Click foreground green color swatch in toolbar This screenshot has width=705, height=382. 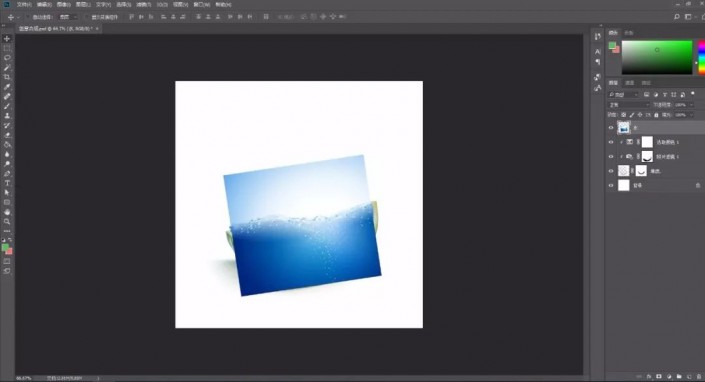[x=5, y=248]
